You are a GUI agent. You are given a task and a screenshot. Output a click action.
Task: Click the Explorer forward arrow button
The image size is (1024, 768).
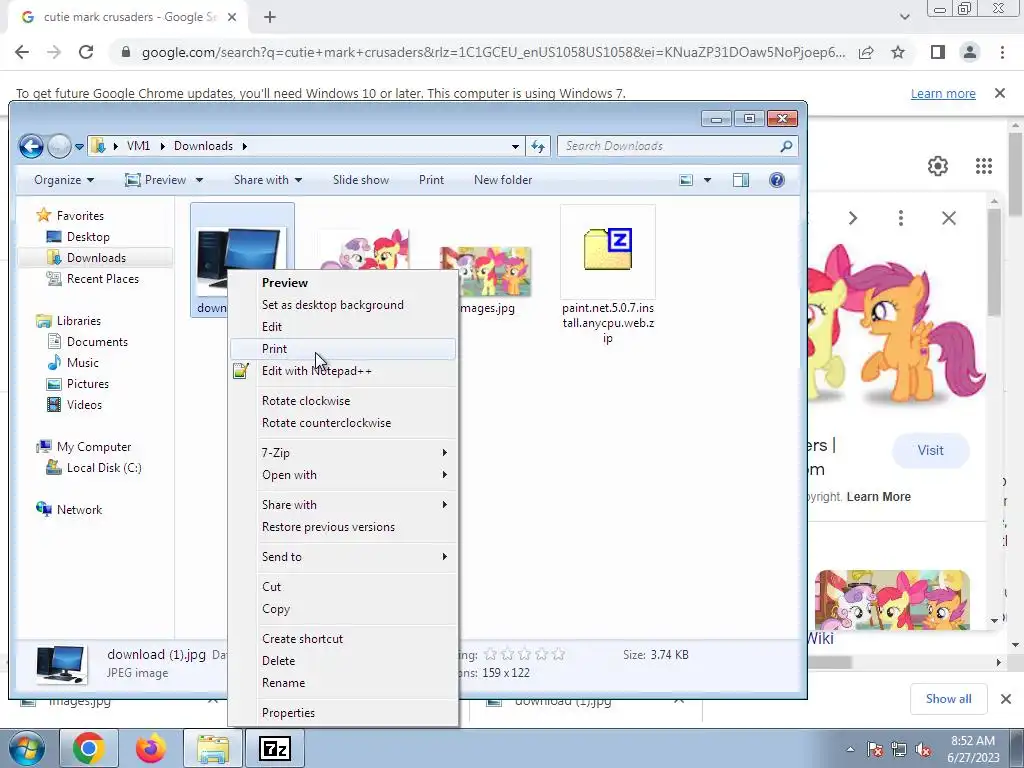(59, 146)
